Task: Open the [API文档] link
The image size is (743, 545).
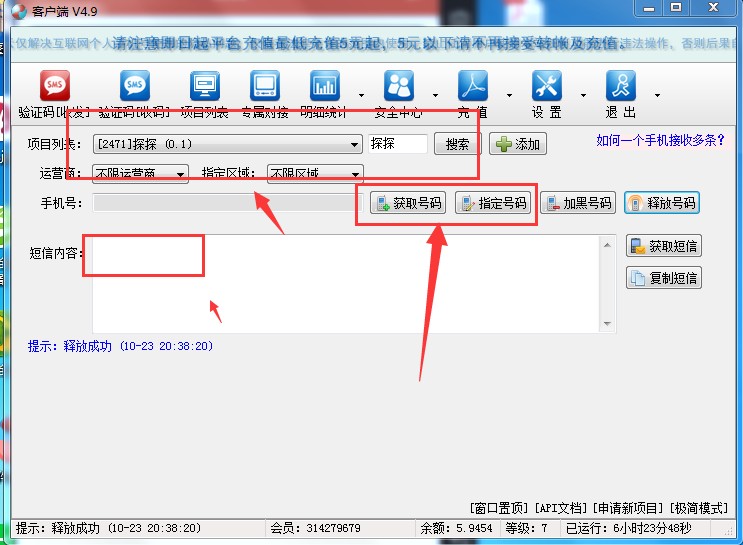Action: click(x=561, y=508)
